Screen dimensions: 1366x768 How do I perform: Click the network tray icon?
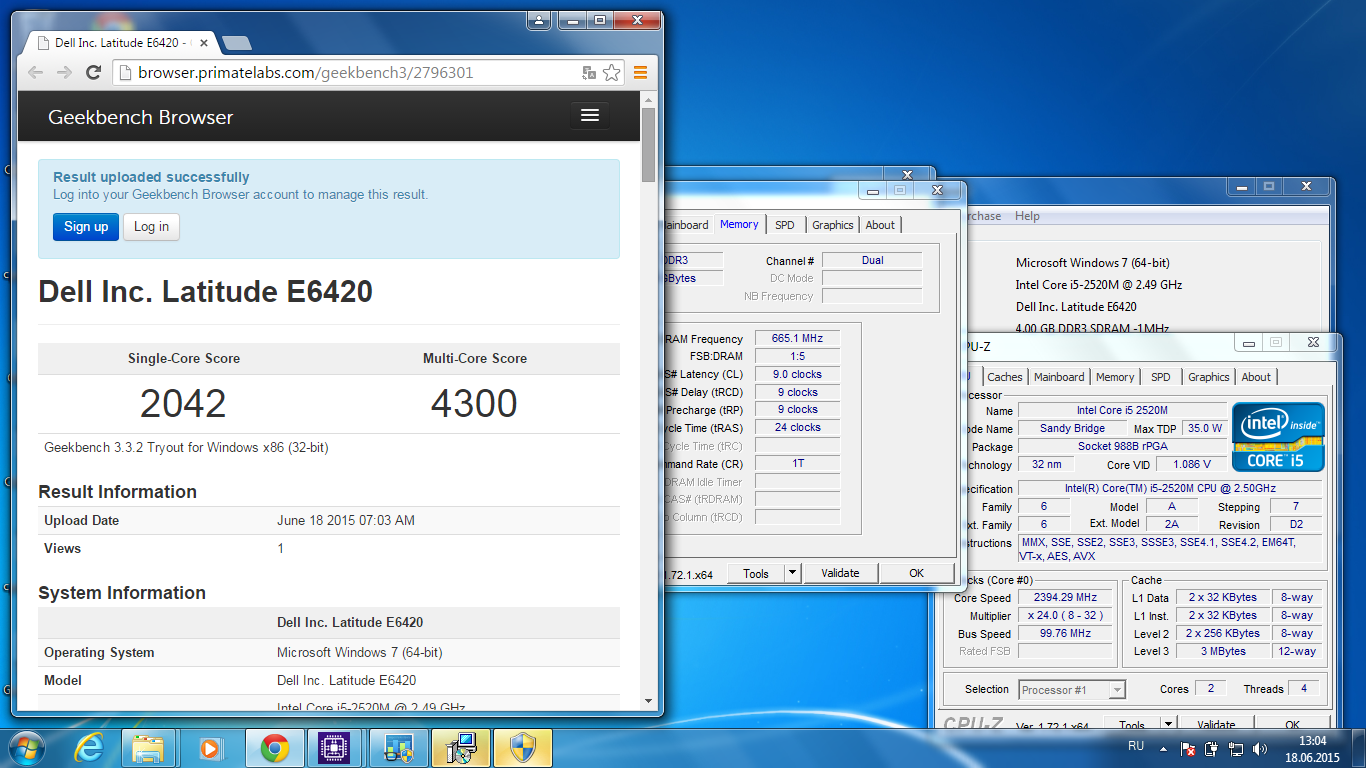(x=1236, y=748)
